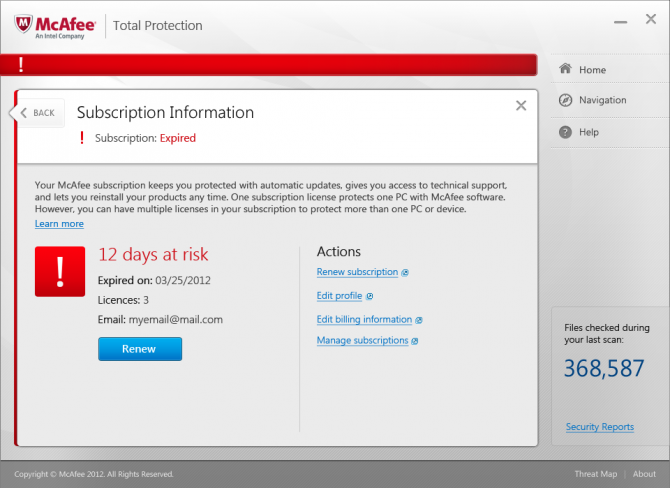Viewport: 670px width, 488px height.
Task: Click the McAfee shield logo
Action: [23, 24]
